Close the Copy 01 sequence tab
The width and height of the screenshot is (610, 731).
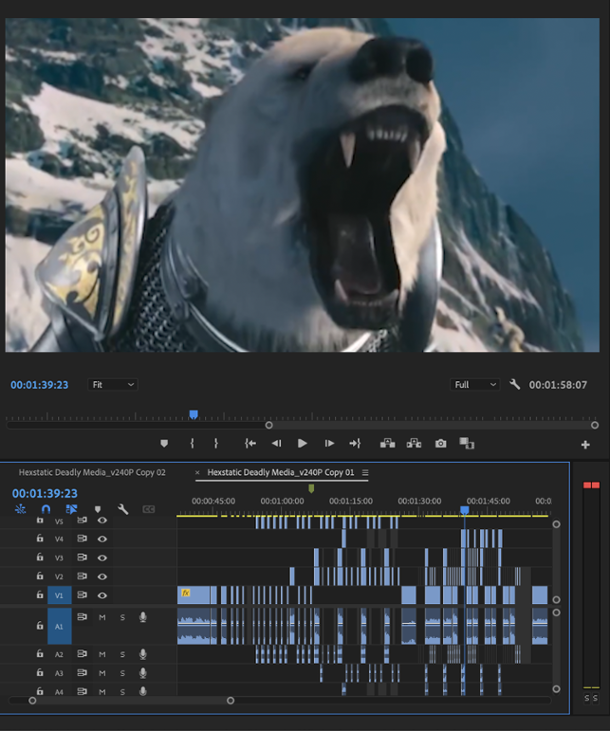tap(197, 472)
